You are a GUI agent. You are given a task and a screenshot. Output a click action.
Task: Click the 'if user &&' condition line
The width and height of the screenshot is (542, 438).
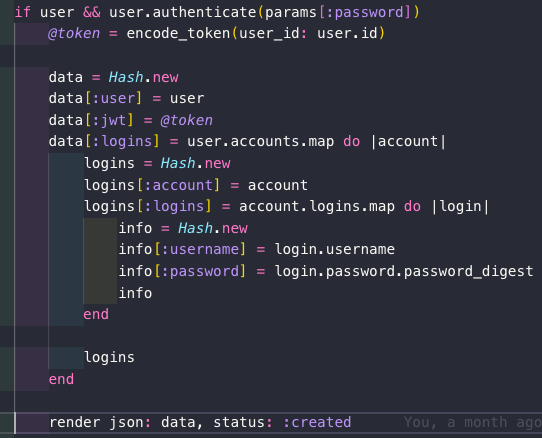point(217,12)
